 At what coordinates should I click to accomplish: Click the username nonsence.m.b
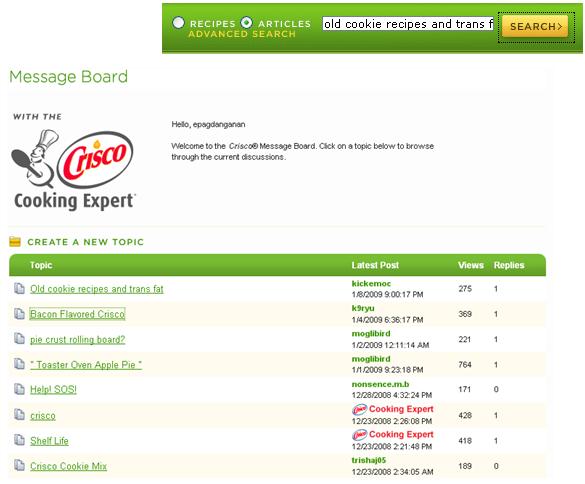pyautogui.click(x=380, y=384)
